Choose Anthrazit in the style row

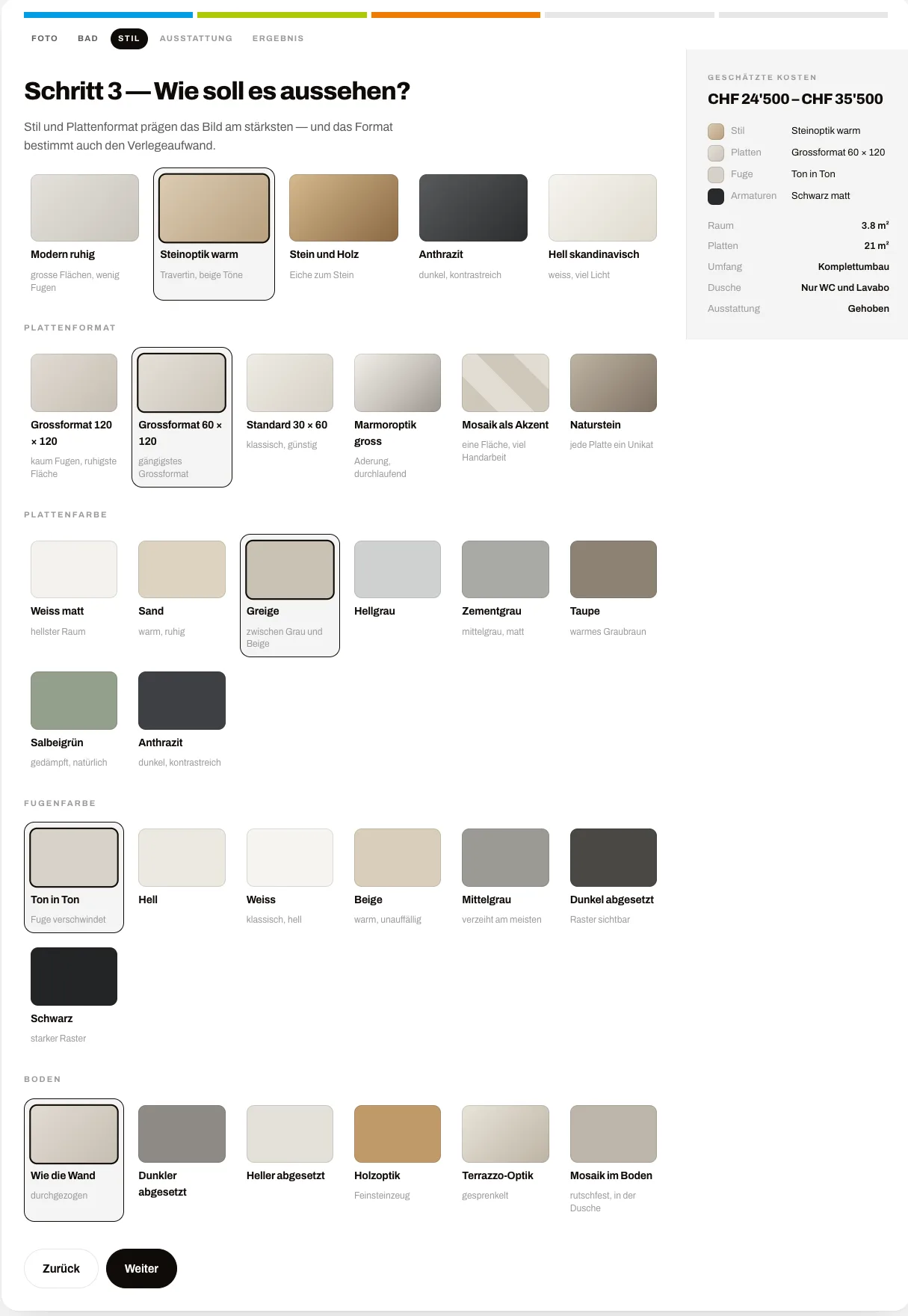473,234
